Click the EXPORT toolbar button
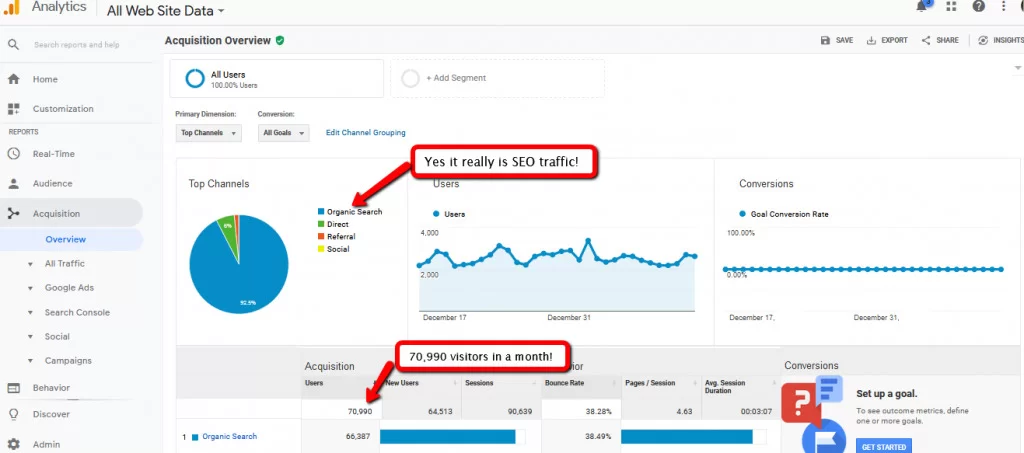Screen dimensions: 1024x453 point(886,40)
